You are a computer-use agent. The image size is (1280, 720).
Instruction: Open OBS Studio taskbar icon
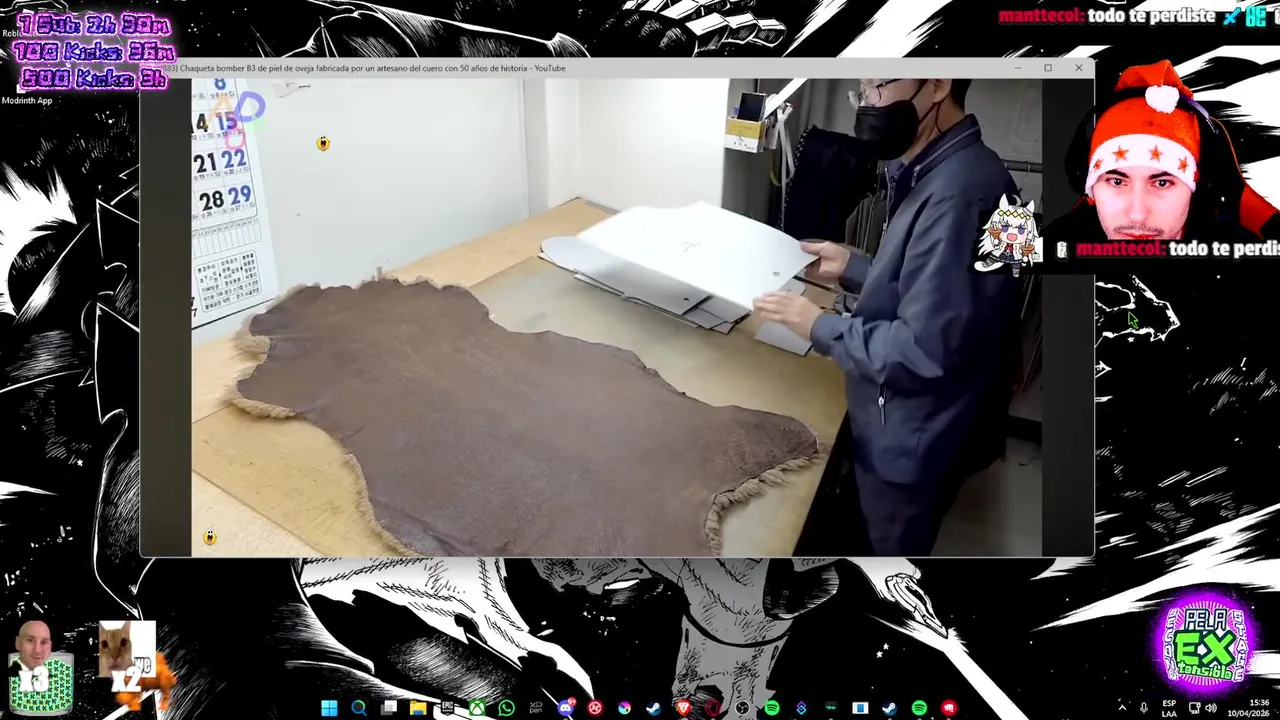[742, 708]
